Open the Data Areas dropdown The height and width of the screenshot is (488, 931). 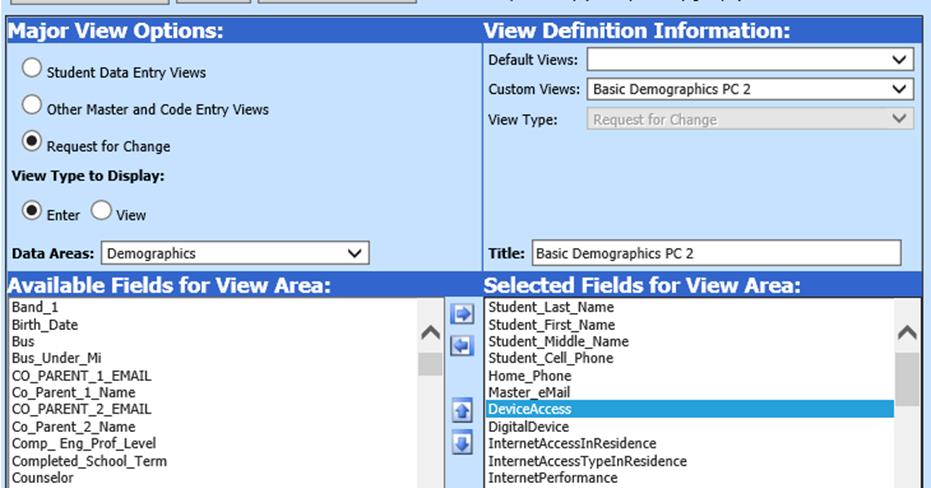pos(237,253)
